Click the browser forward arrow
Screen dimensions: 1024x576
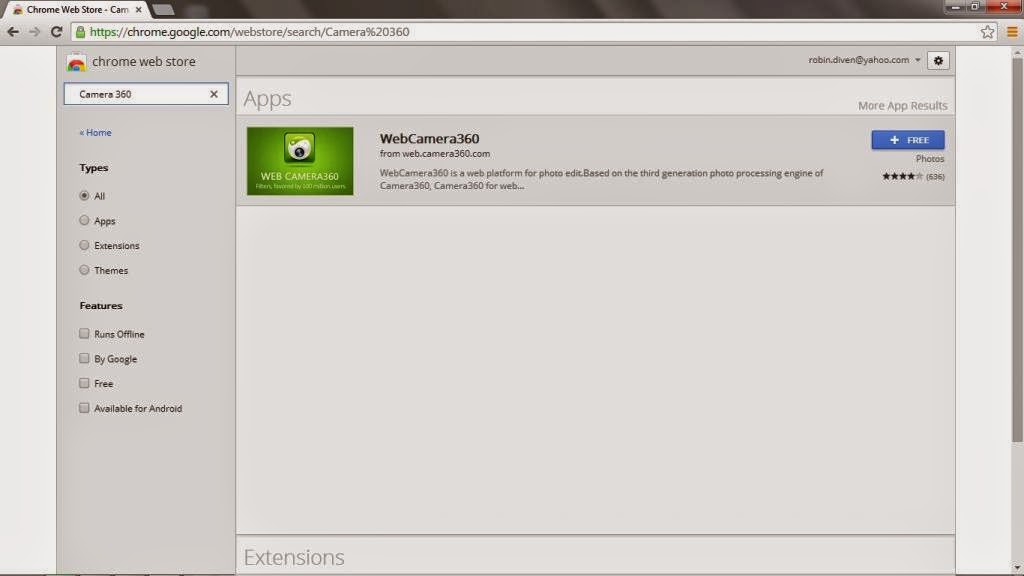point(35,32)
